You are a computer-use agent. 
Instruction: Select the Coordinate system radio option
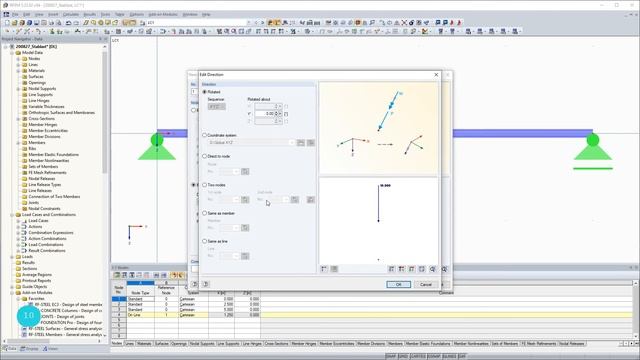coord(204,135)
